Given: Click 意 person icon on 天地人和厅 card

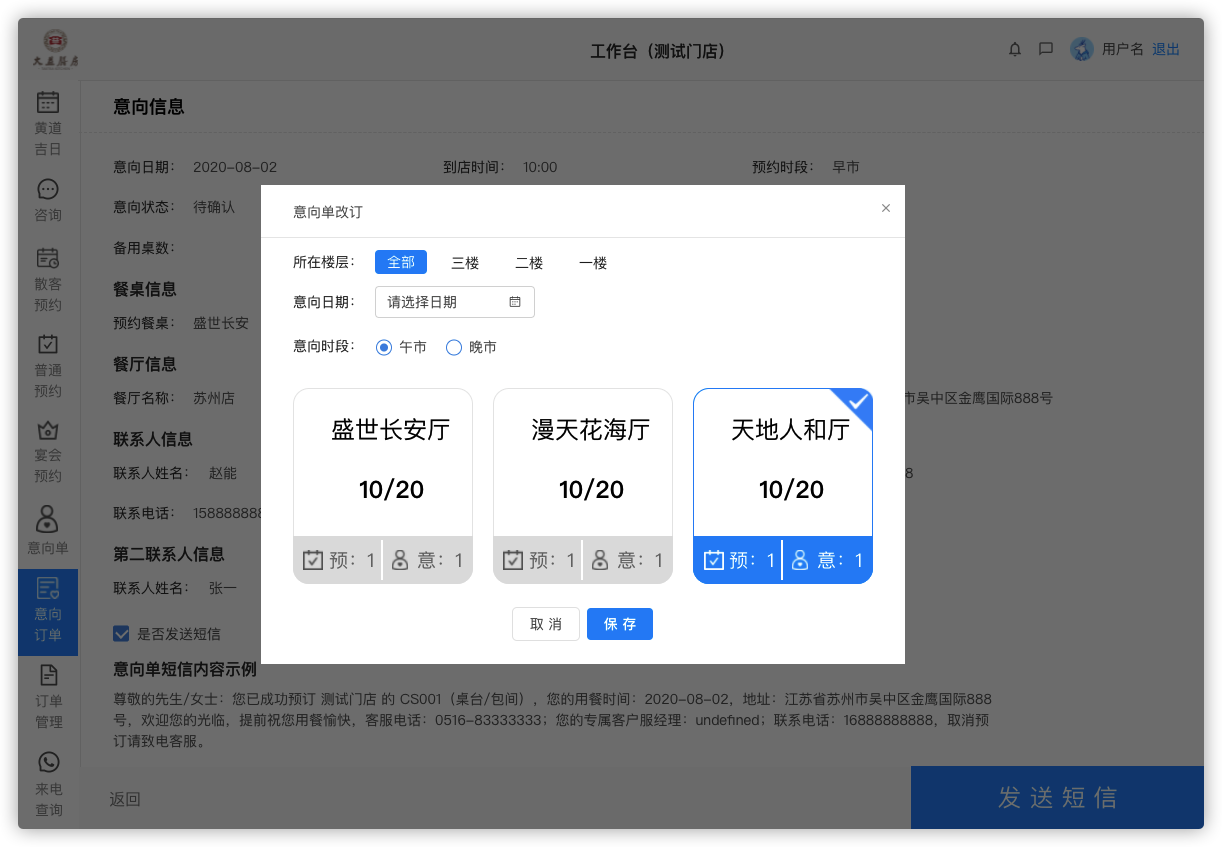Looking at the screenshot, I should [800, 560].
